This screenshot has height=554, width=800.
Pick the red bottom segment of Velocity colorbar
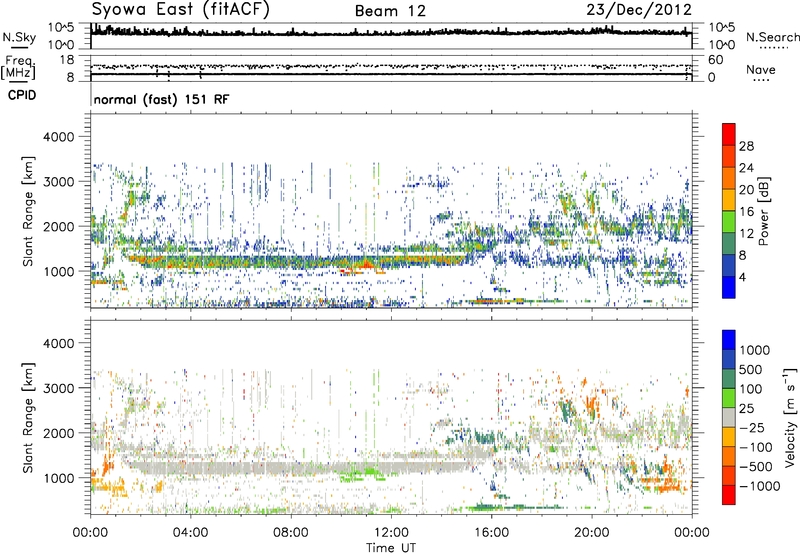click(x=729, y=495)
